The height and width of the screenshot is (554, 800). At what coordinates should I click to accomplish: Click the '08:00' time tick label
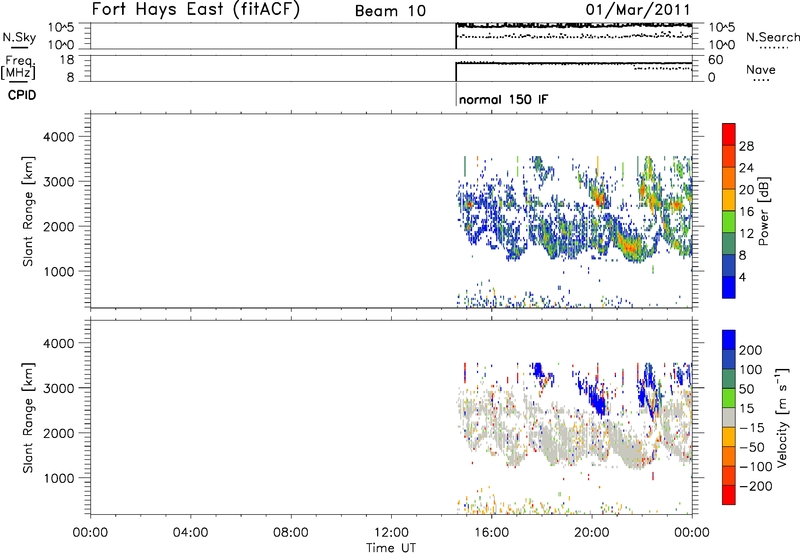291,533
